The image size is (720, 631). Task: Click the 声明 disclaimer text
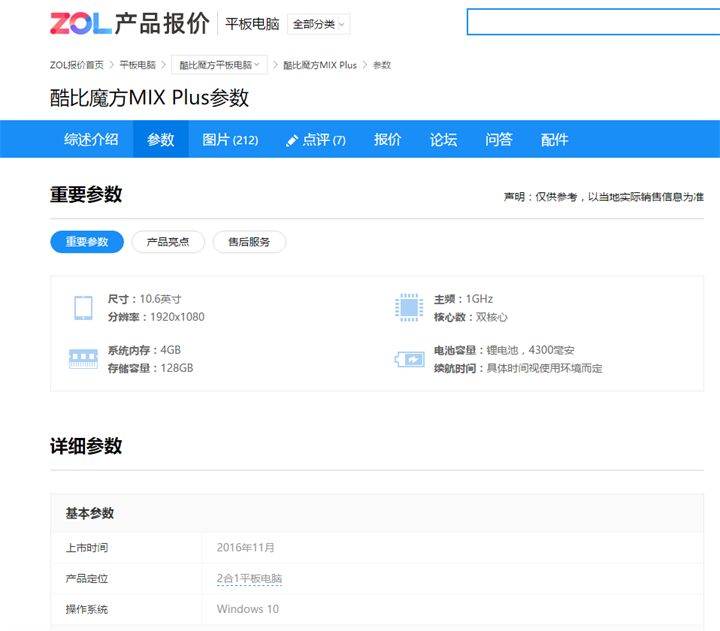click(604, 197)
